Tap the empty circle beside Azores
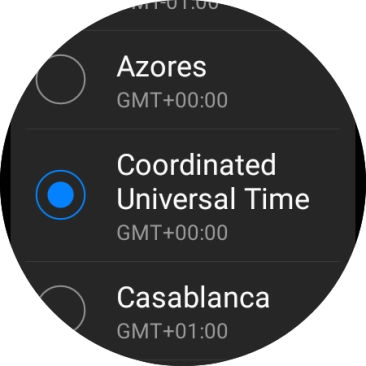This screenshot has width=366, height=366. tap(61, 79)
